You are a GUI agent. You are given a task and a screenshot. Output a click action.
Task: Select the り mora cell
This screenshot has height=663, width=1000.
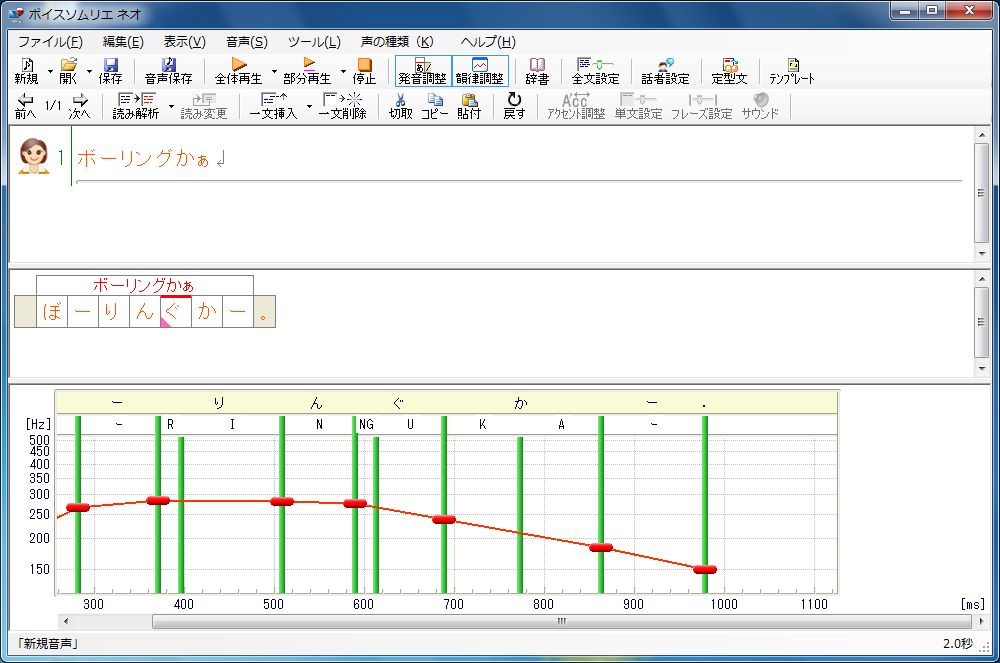(114, 311)
